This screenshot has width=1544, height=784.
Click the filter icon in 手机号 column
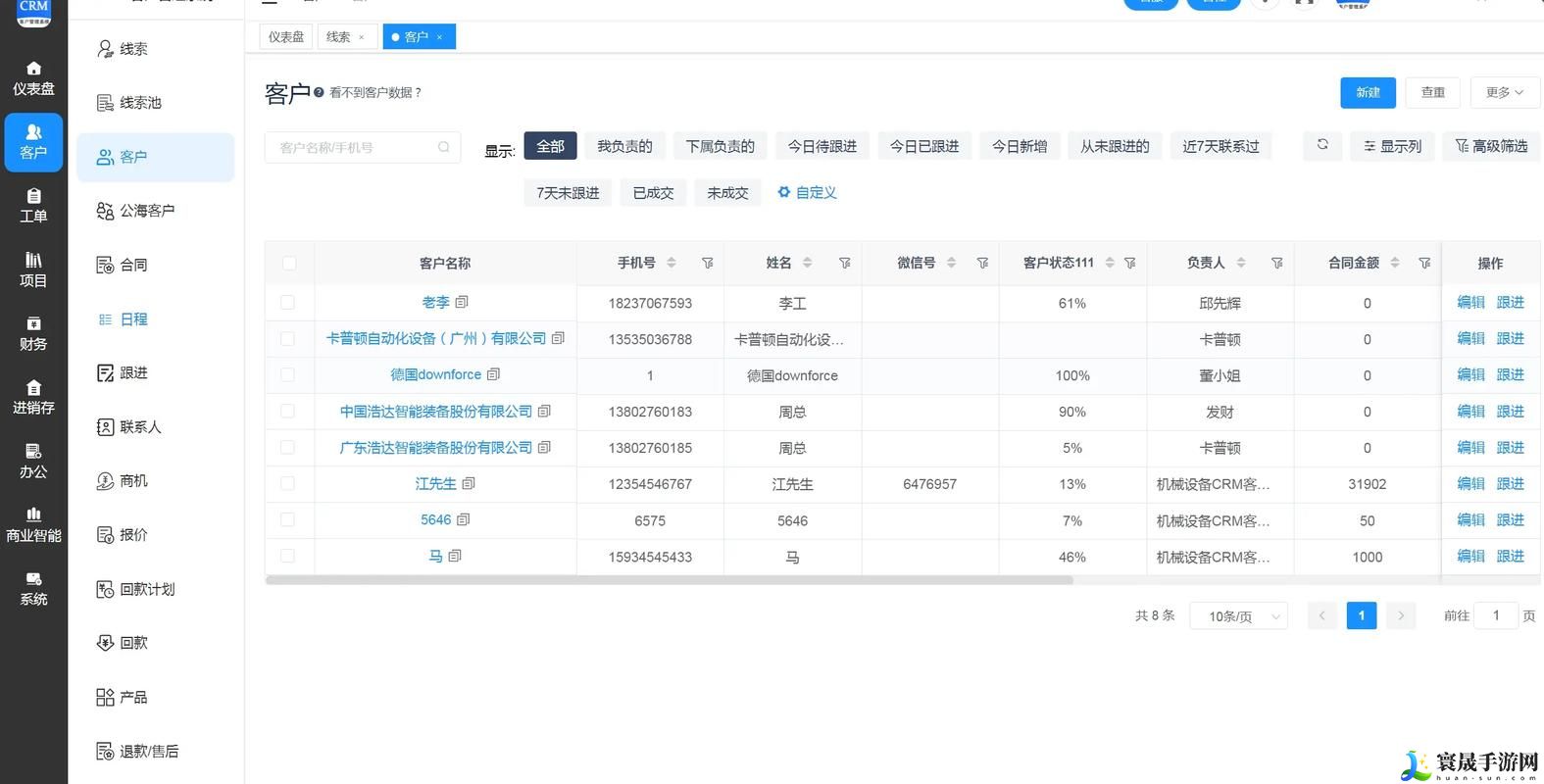point(707,263)
